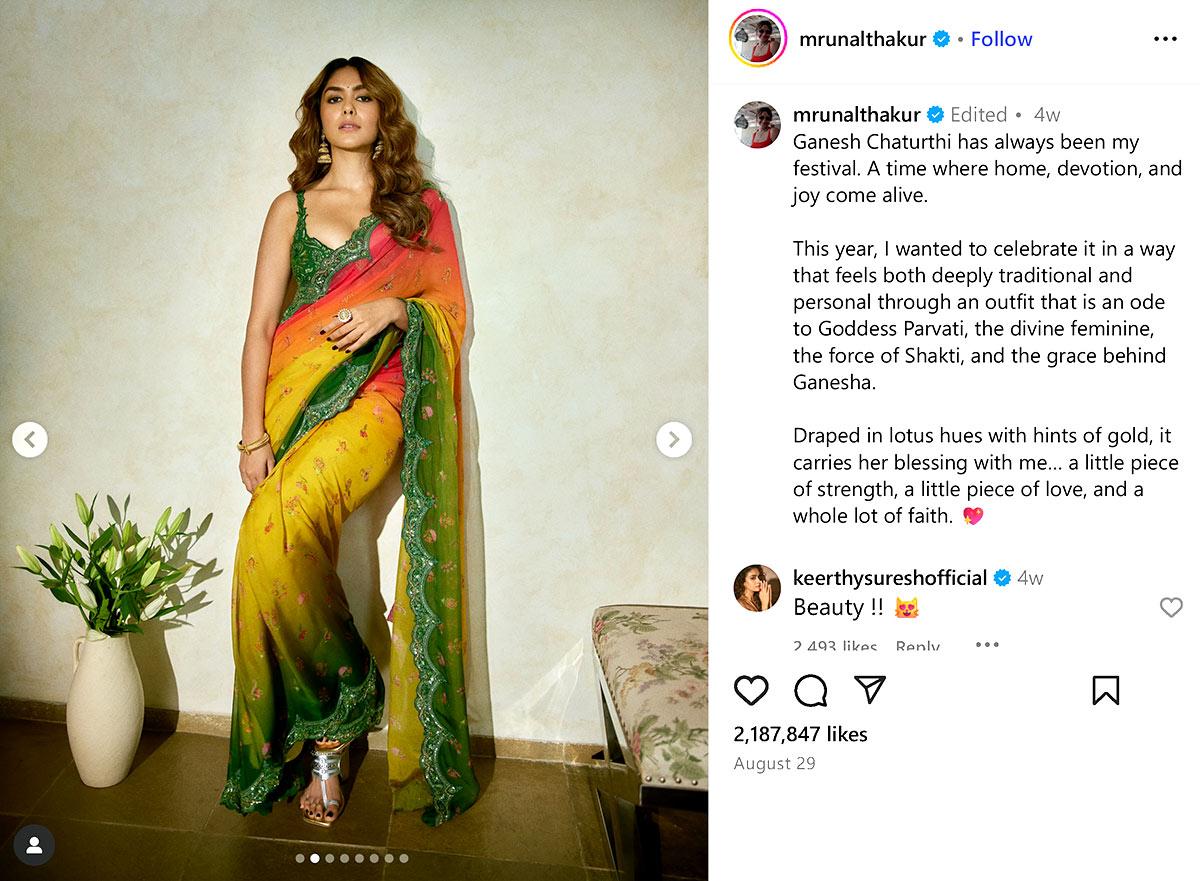Open keerthysureshofficial's profile name link

tap(890, 578)
